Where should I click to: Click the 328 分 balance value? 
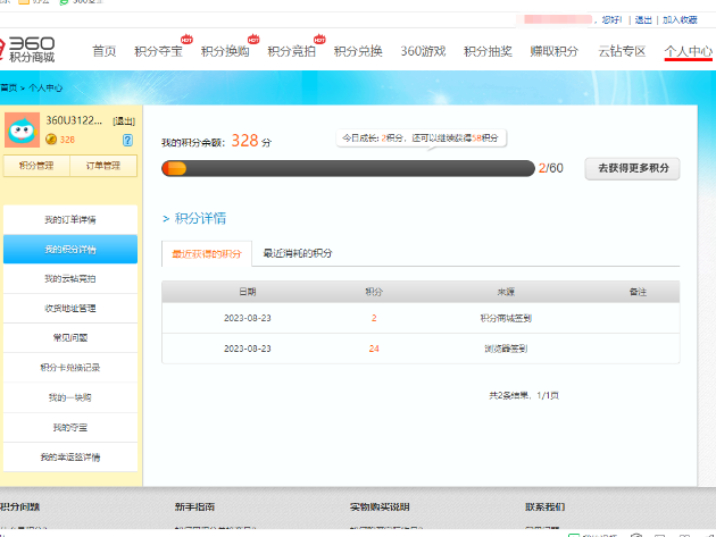coord(251,141)
